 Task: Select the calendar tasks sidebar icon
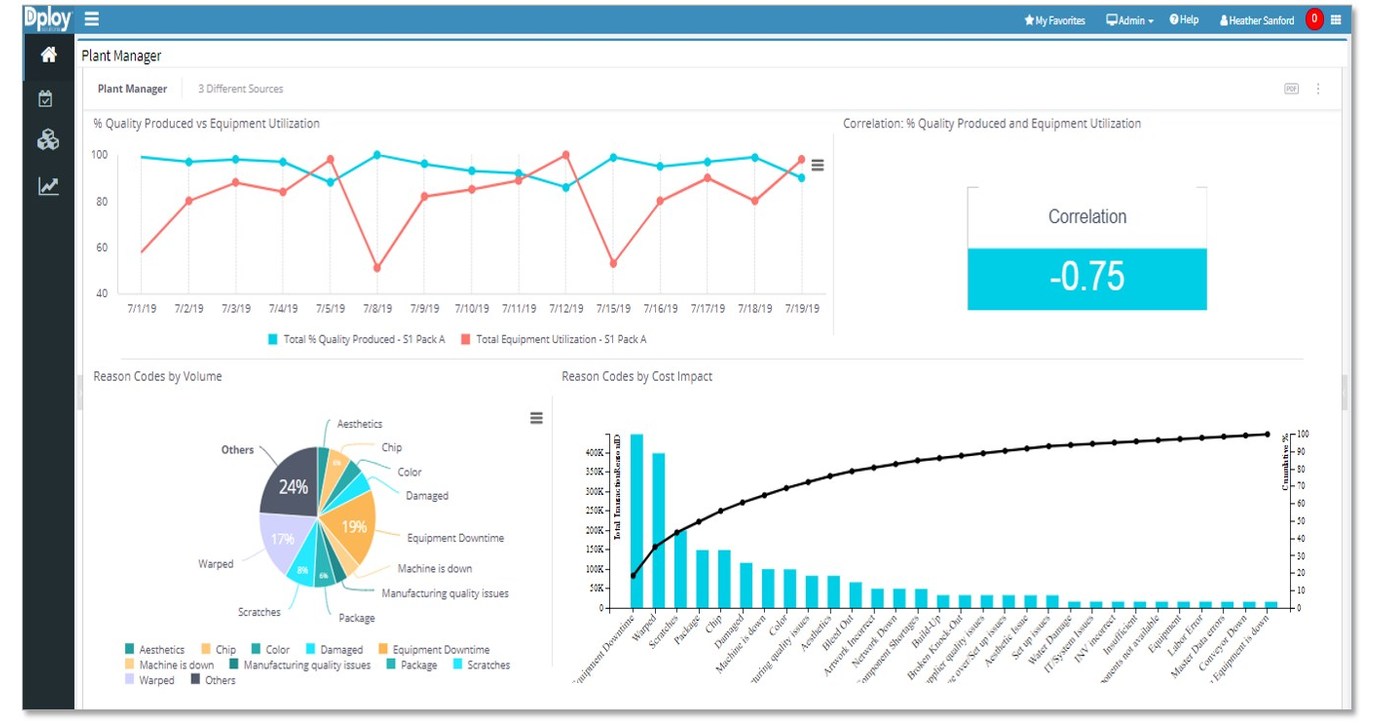[47, 98]
